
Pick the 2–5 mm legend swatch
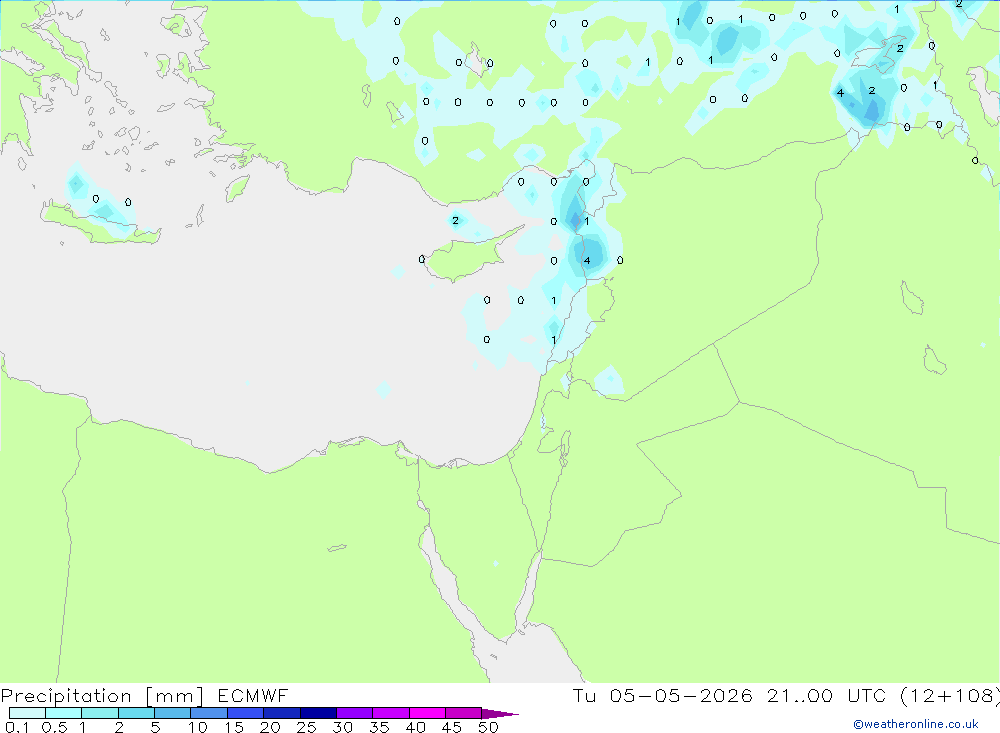pos(136,713)
